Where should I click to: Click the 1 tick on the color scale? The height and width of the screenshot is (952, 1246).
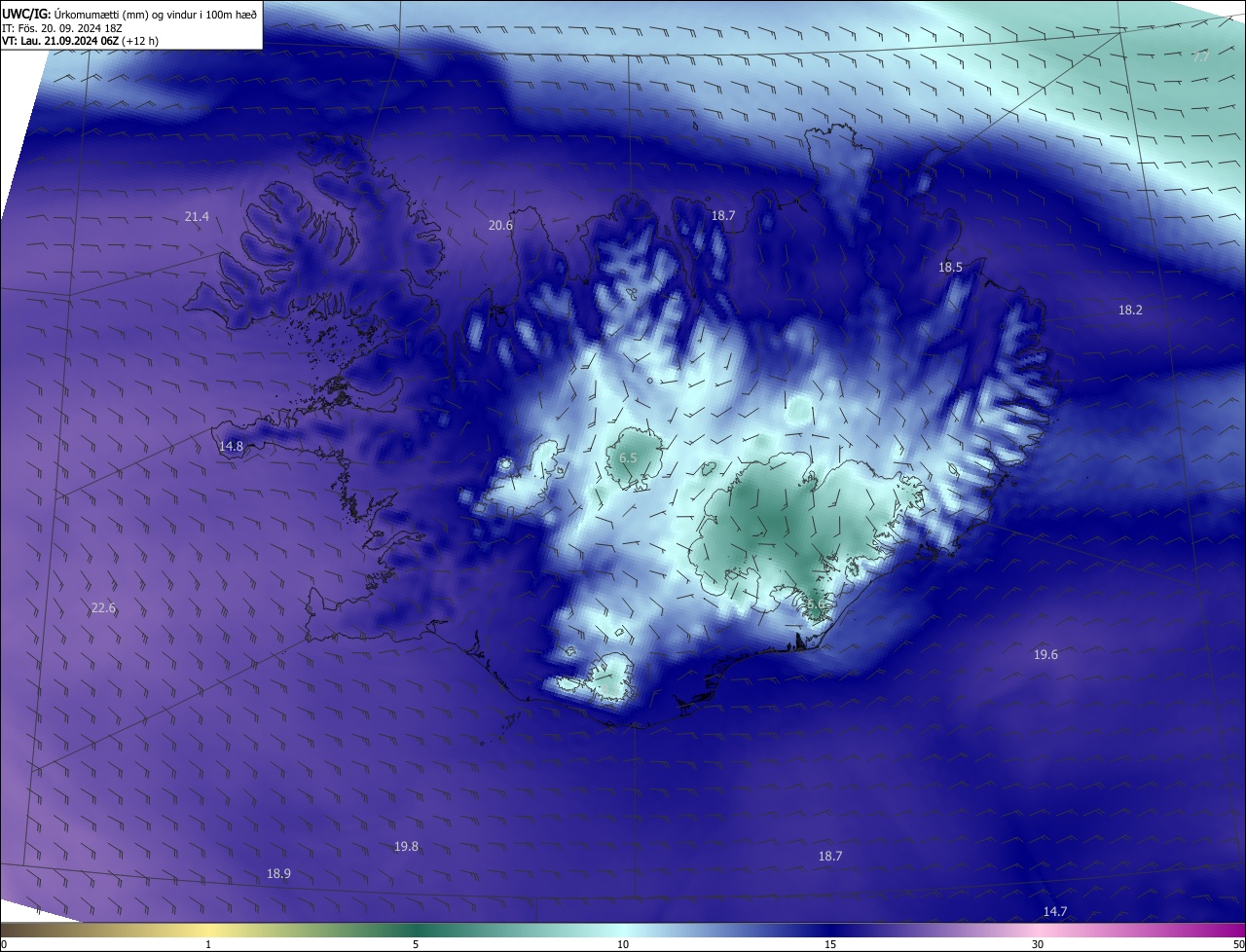(208, 944)
